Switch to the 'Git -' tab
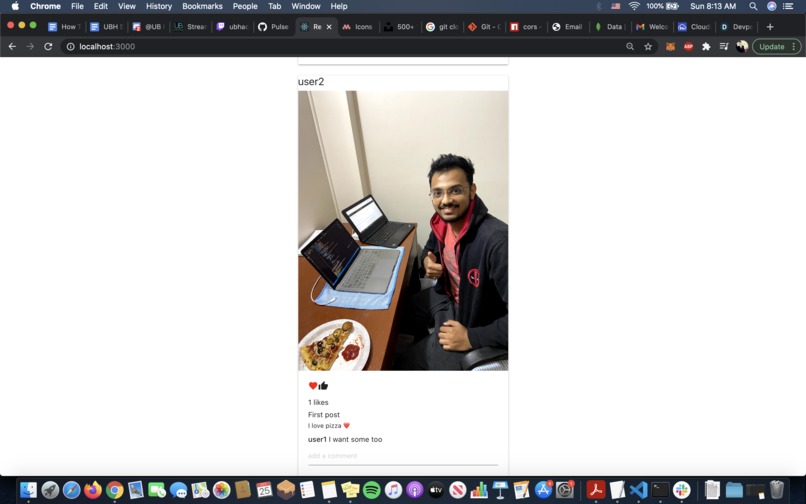Screen dimensions: 806x504 click(x=484, y=27)
